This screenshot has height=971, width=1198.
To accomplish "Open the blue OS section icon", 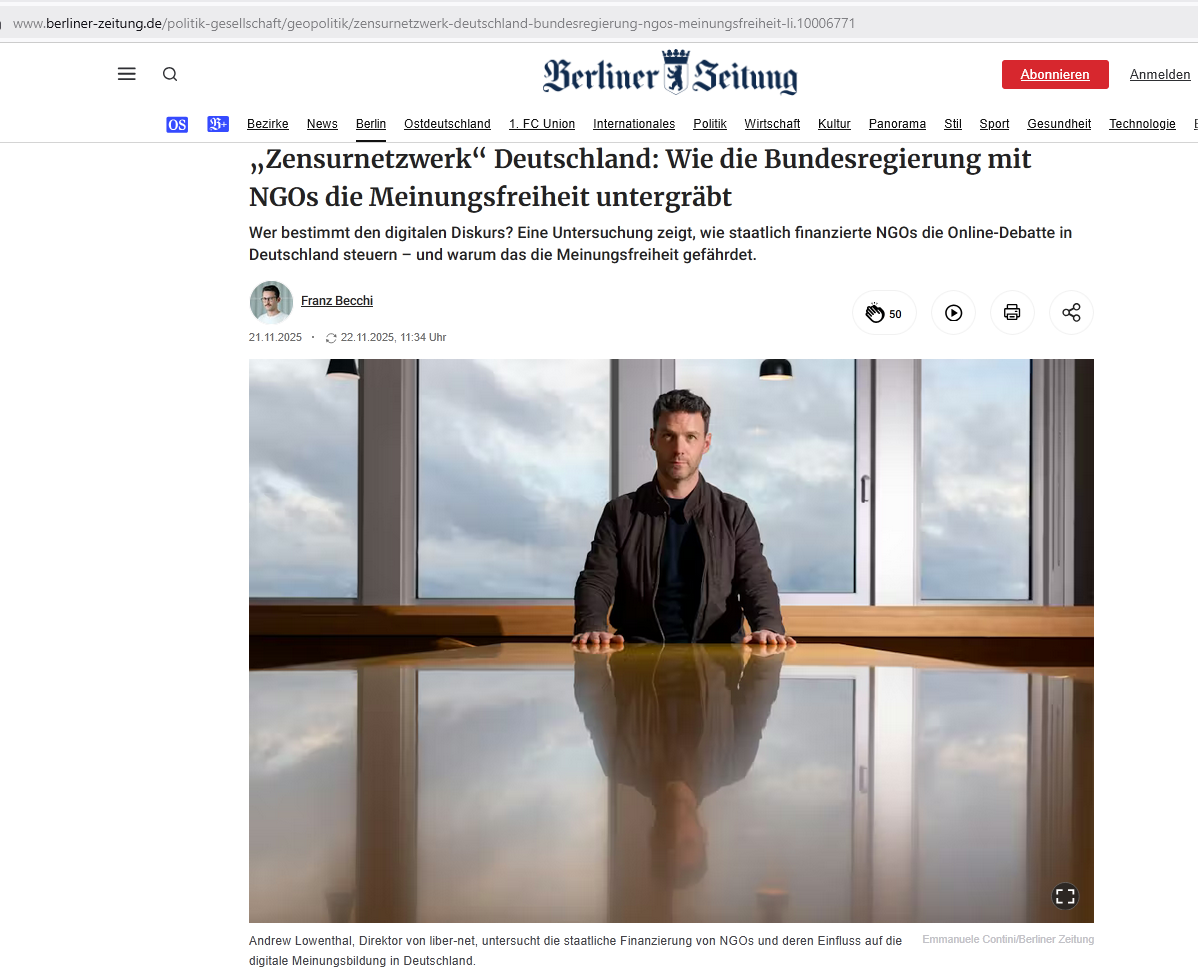I will tap(177, 124).
